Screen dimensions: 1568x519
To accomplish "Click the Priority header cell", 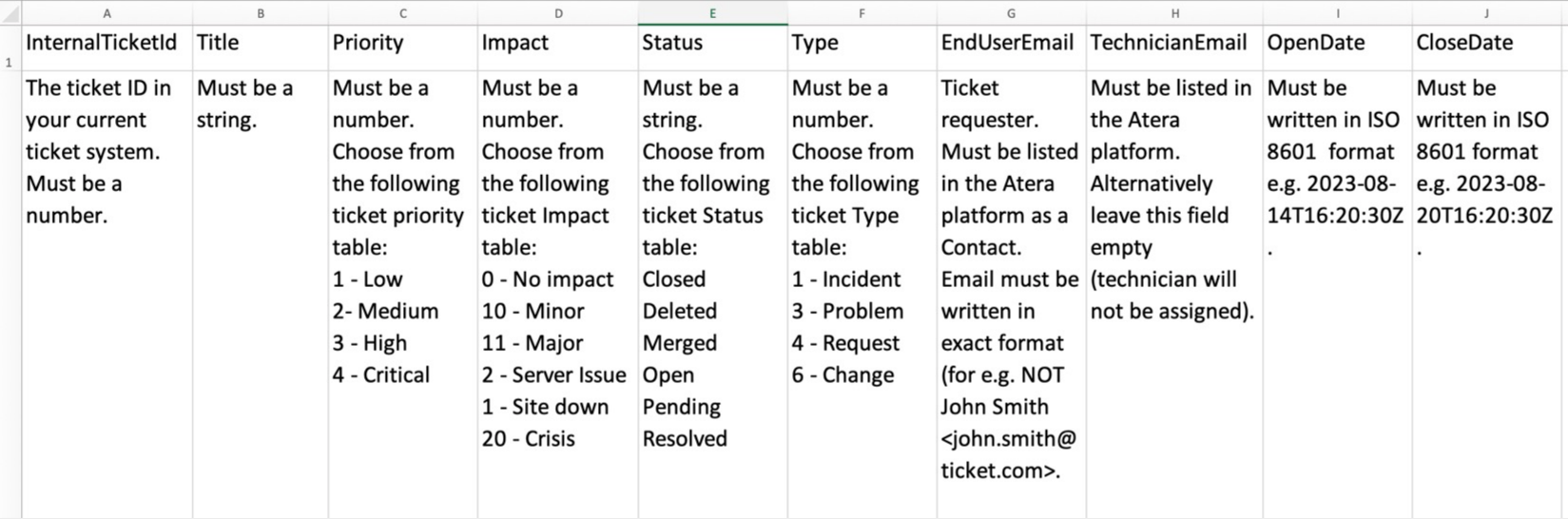I will click(x=403, y=48).
